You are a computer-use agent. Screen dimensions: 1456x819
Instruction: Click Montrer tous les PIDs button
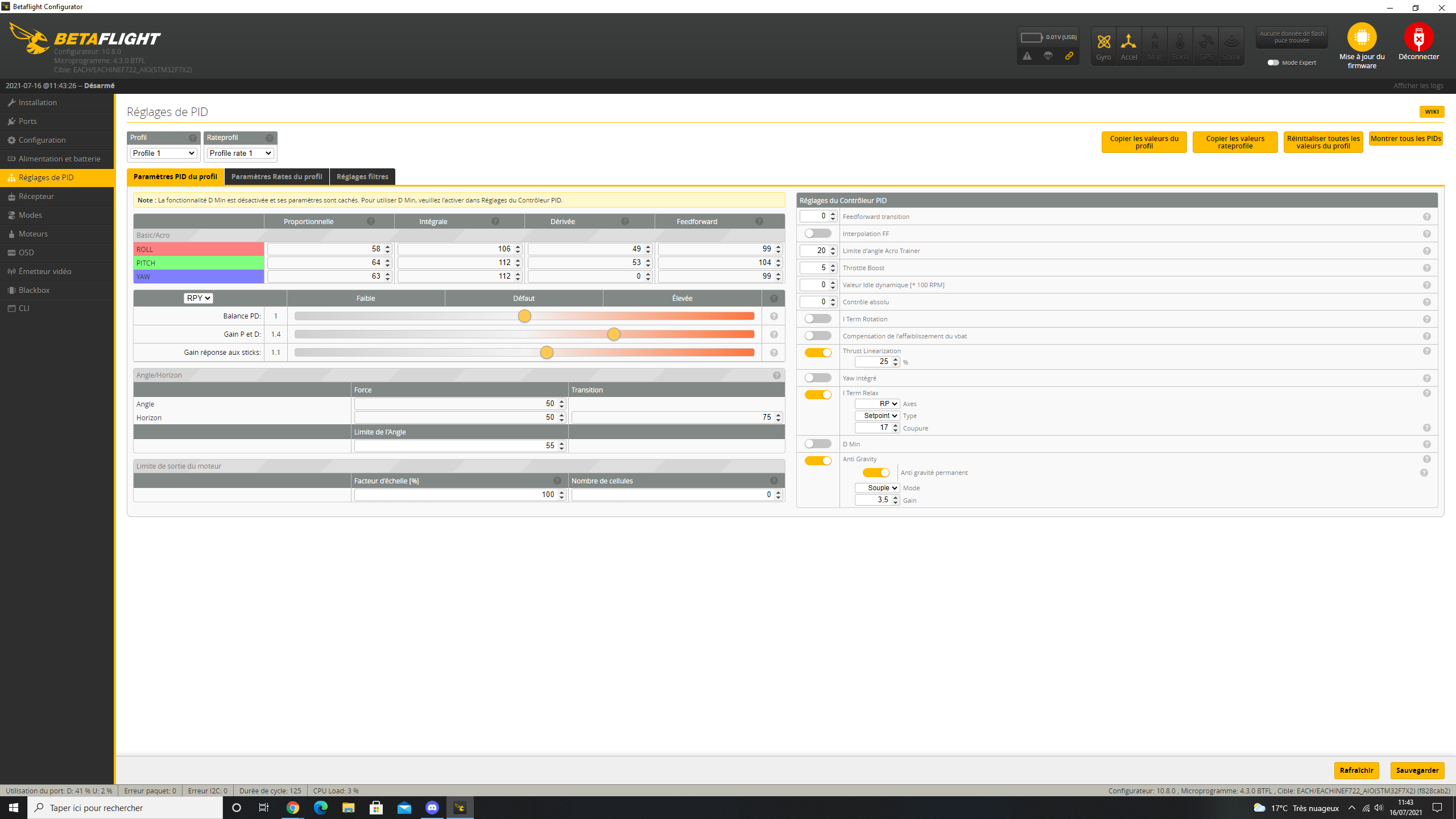coord(1405,139)
